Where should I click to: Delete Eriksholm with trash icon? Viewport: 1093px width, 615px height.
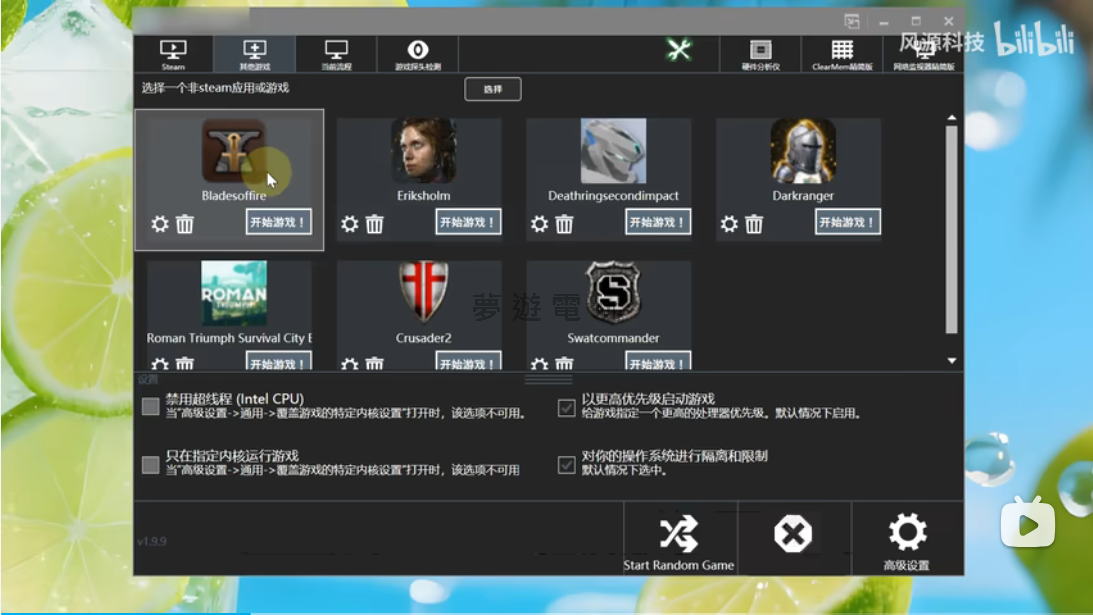(374, 224)
